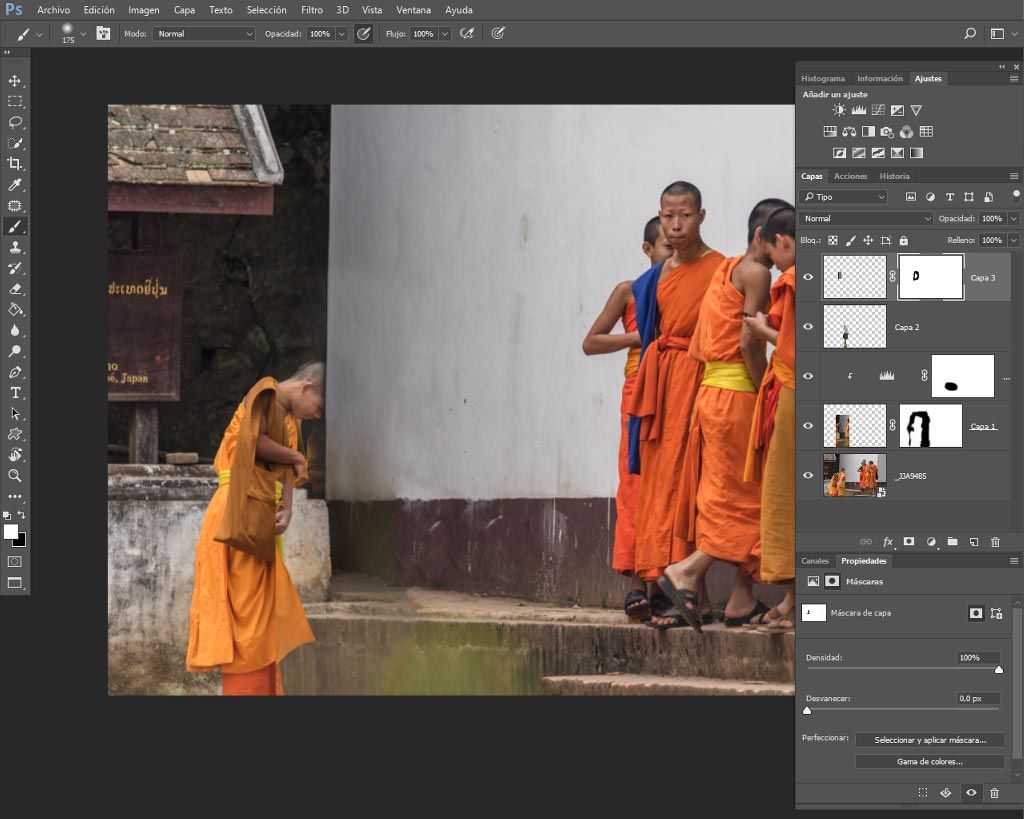This screenshot has height=819, width=1024.
Task: Open the Filtro menu
Action: coord(312,10)
